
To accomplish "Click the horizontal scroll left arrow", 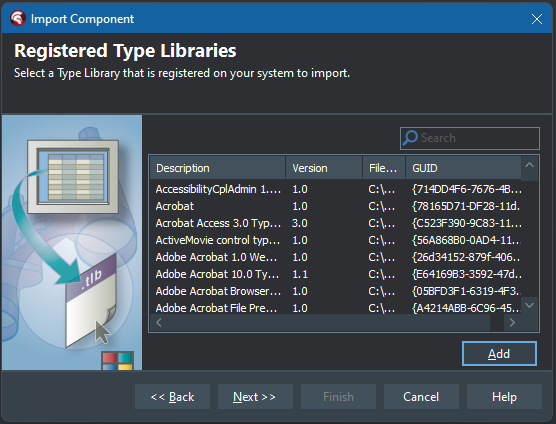I will pos(159,323).
